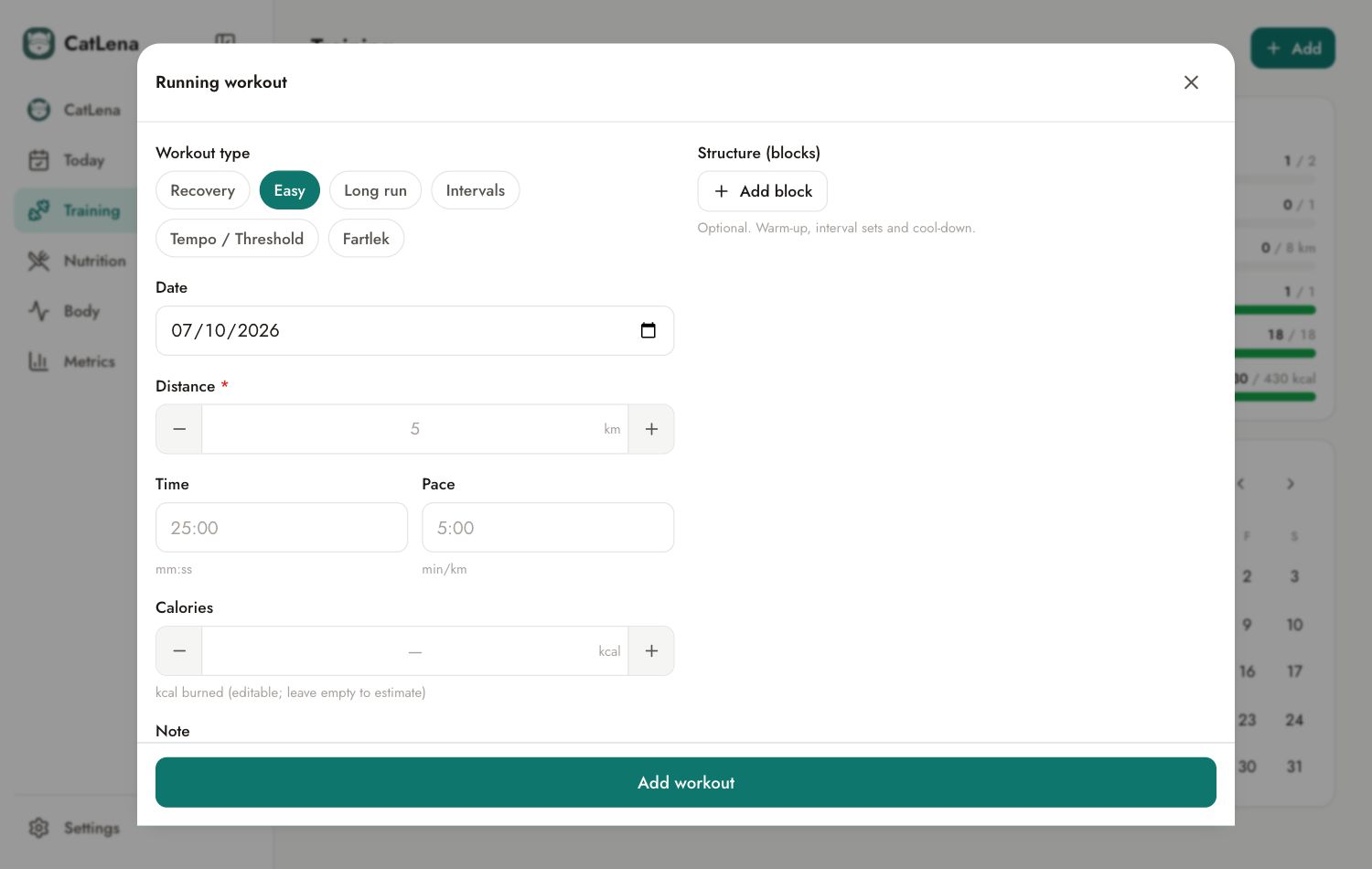Open Training in the sidebar

coord(75,210)
